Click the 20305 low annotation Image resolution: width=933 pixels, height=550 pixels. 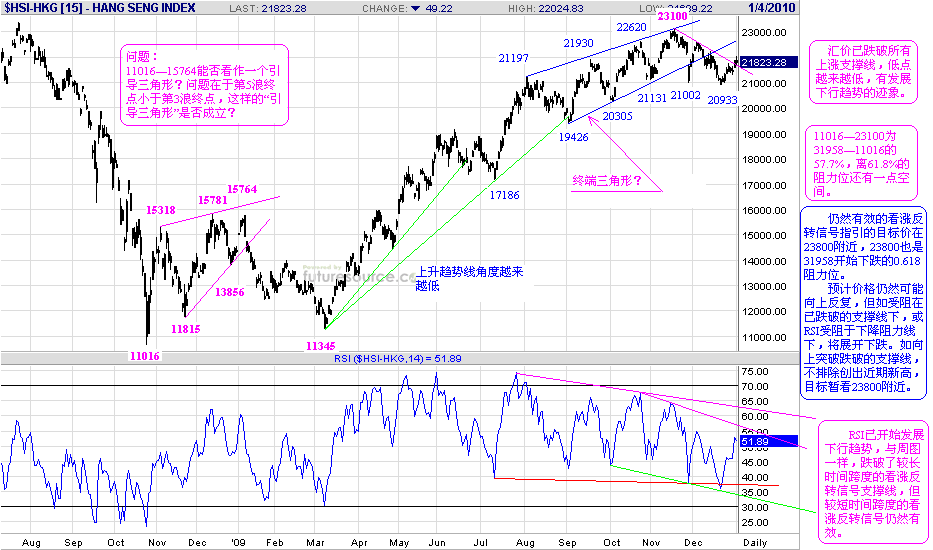617,116
